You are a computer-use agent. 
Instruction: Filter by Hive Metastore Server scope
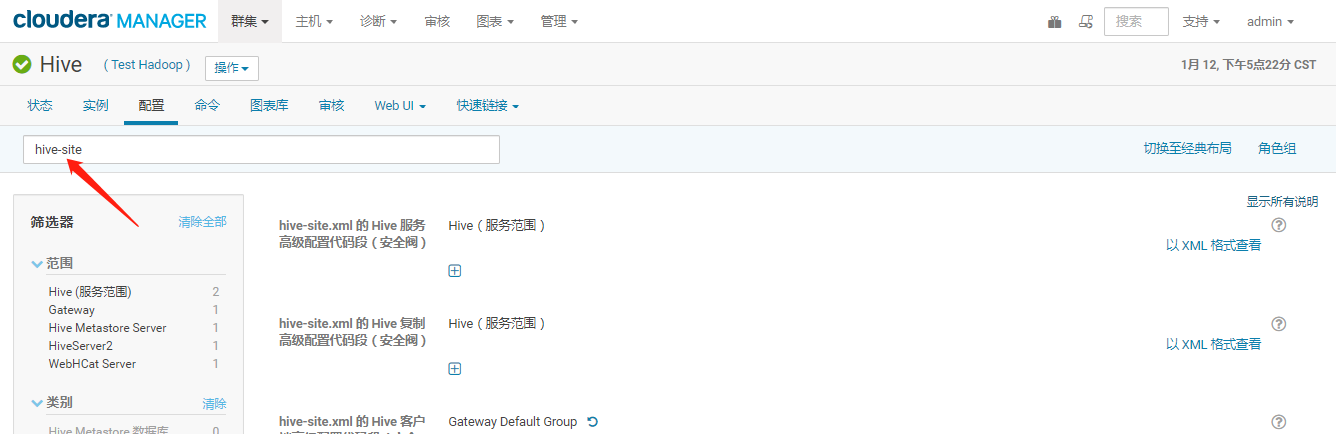(x=107, y=328)
